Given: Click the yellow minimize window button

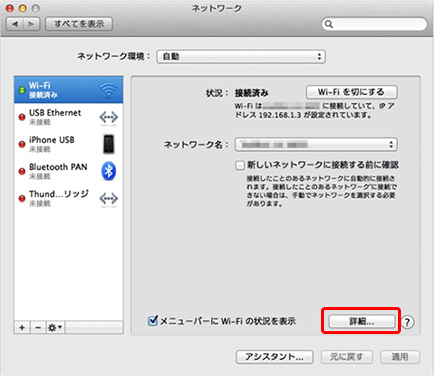Looking at the screenshot, I should (23, 8).
